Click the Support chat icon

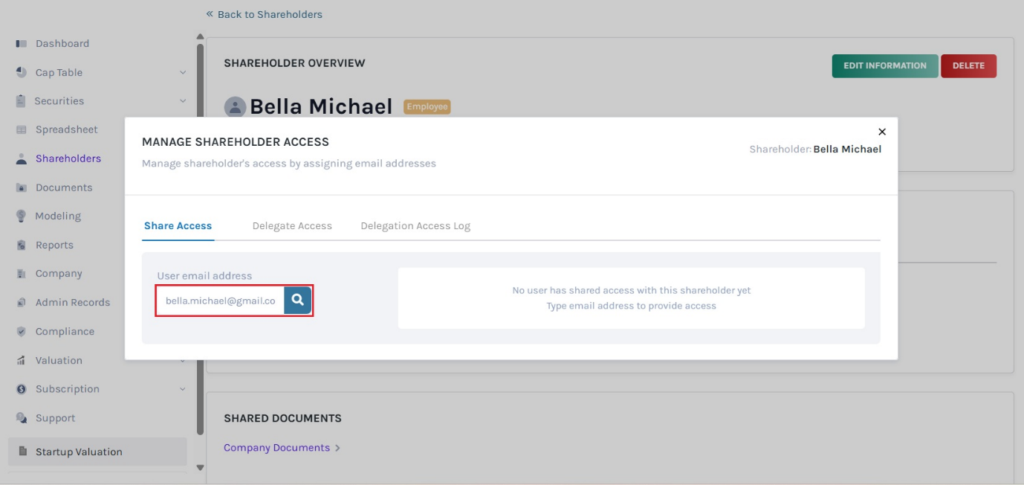[x=21, y=418]
